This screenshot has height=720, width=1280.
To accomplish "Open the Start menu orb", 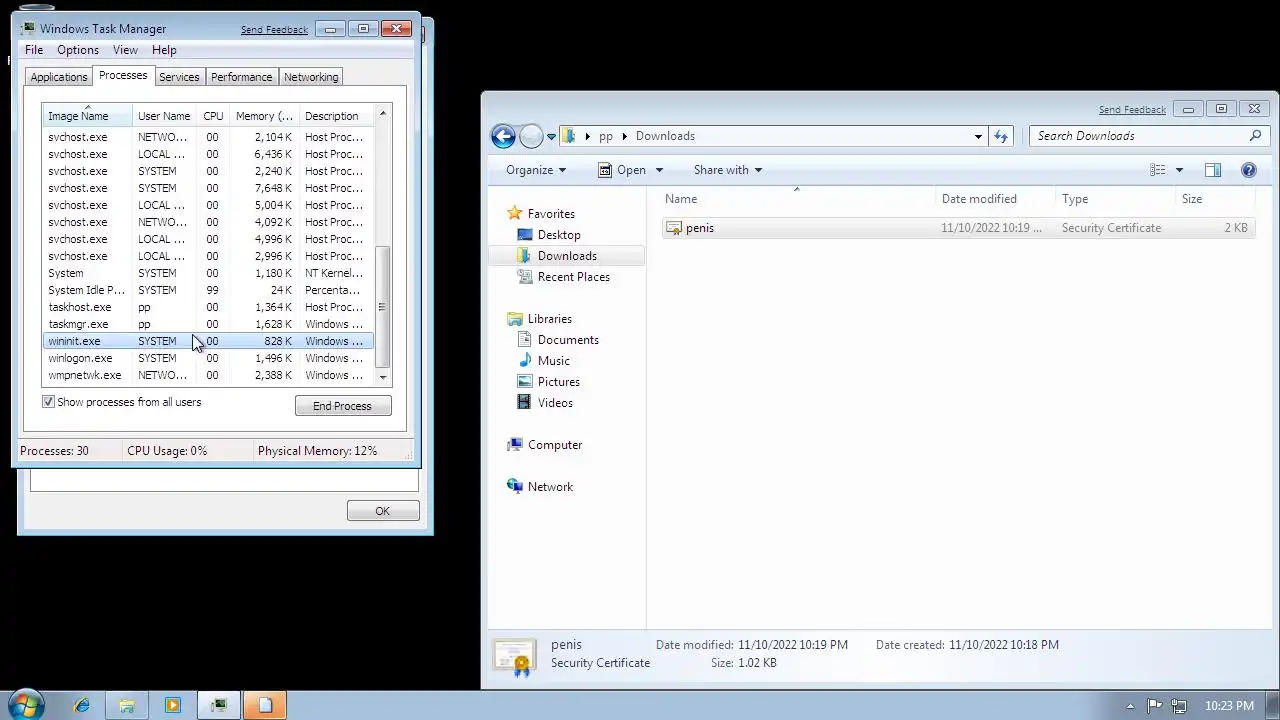I will [25, 705].
